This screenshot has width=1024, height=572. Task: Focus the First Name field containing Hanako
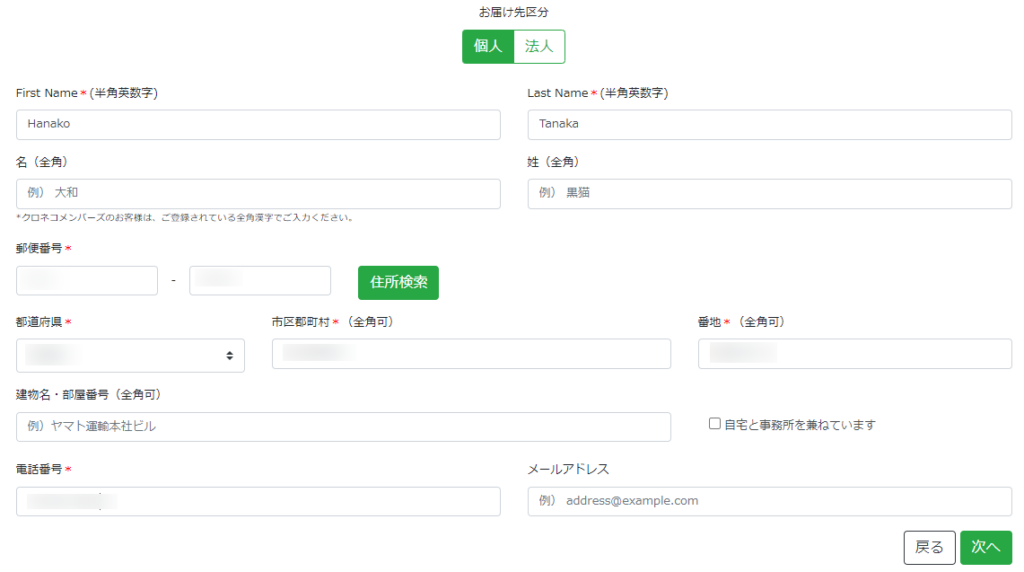pos(258,124)
